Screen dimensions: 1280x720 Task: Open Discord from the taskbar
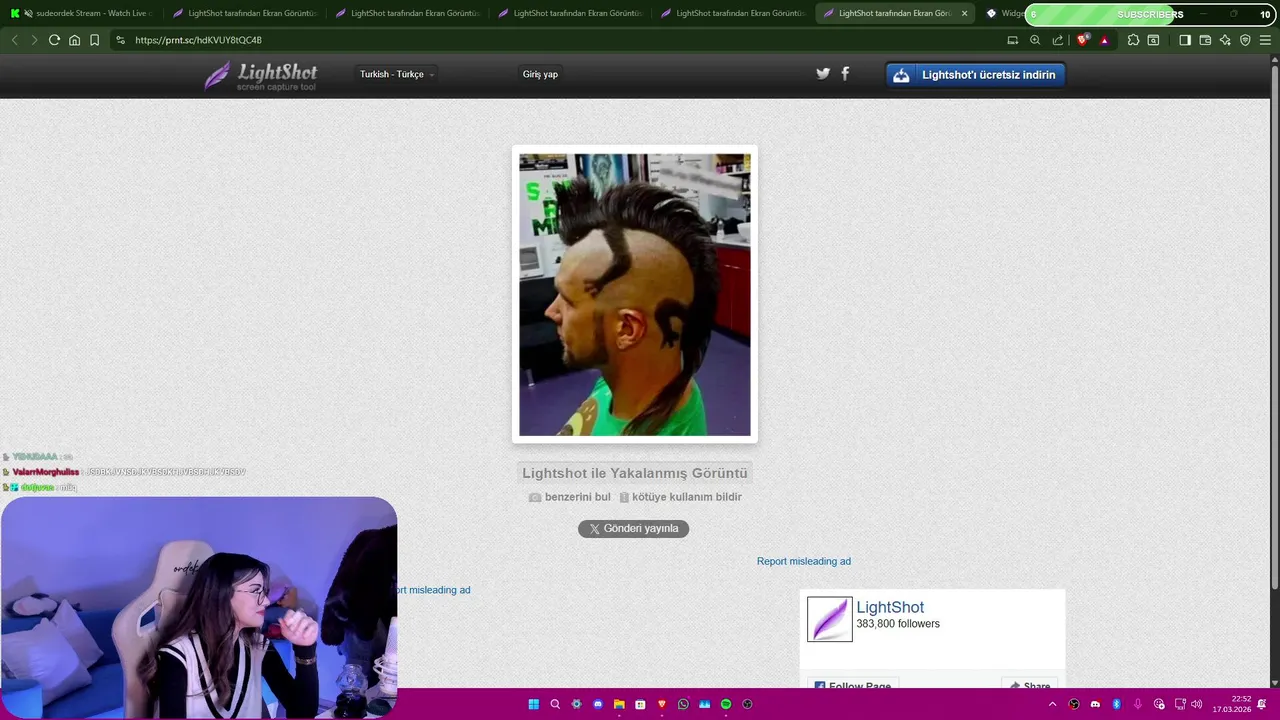click(x=598, y=704)
